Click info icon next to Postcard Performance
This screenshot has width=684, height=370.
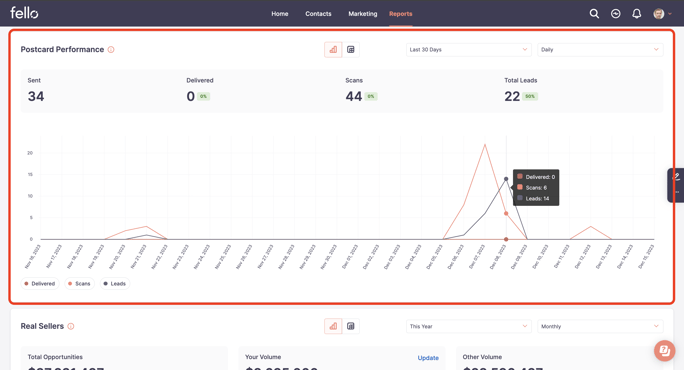click(x=111, y=50)
